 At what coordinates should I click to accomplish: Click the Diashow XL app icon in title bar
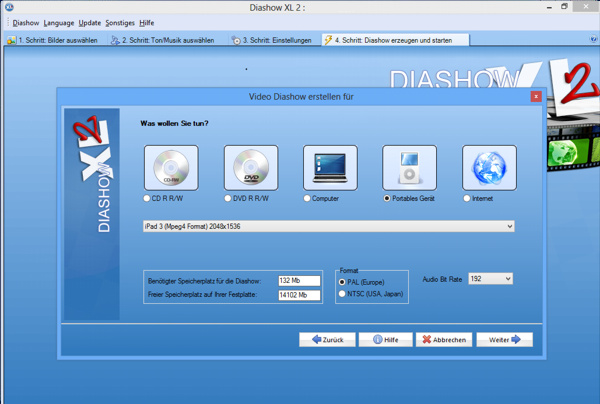point(9,7)
